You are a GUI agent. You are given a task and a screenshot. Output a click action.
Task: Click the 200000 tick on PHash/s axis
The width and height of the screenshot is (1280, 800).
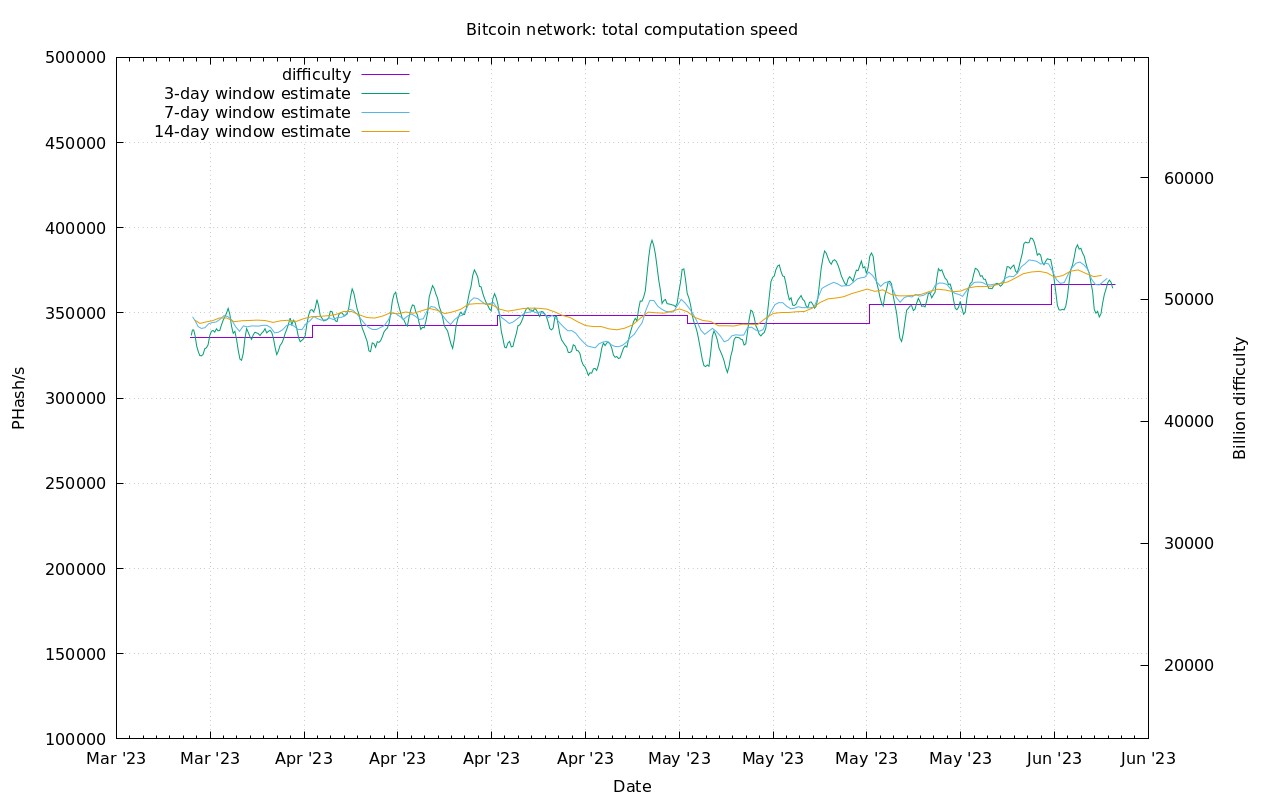pyautogui.click(x=76, y=569)
